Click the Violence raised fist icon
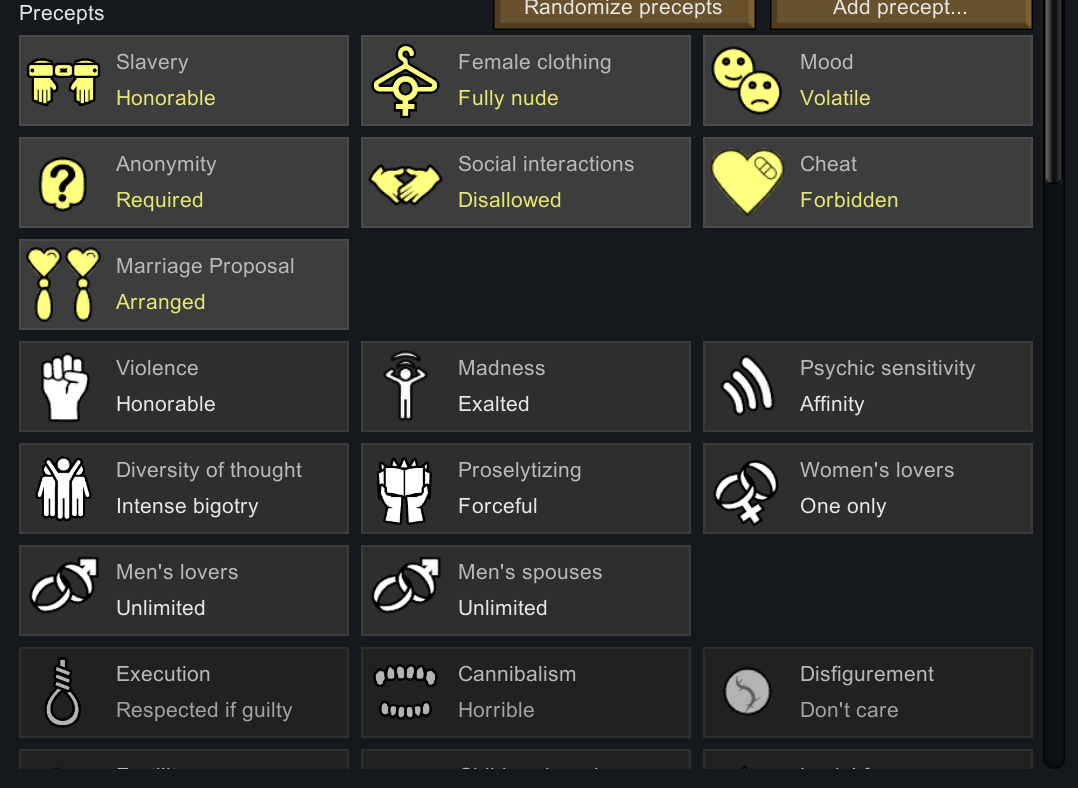 pos(62,387)
